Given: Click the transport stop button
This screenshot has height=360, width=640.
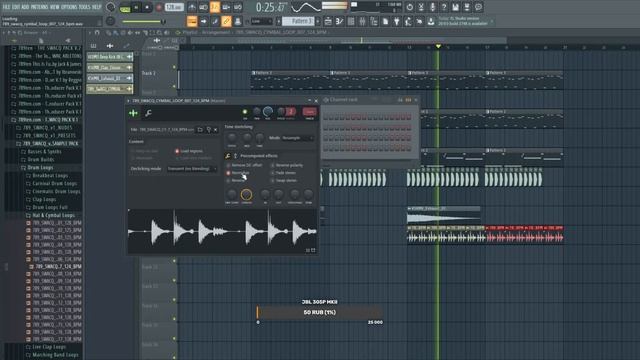Looking at the screenshot, I should [x=147, y=7].
